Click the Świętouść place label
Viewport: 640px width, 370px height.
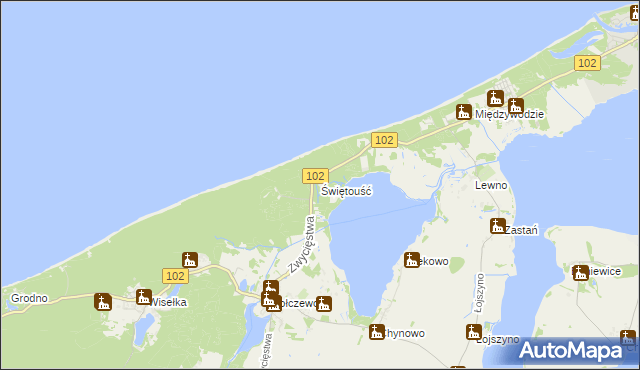[346, 191]
